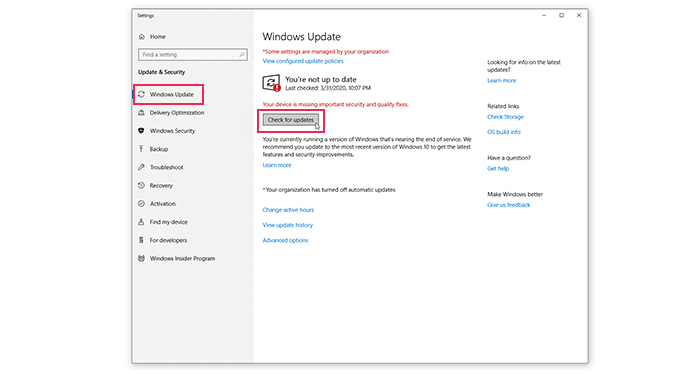Viewport: 700px width, 374px height.
Task: Go to Windows Security section
Action: 172,131
